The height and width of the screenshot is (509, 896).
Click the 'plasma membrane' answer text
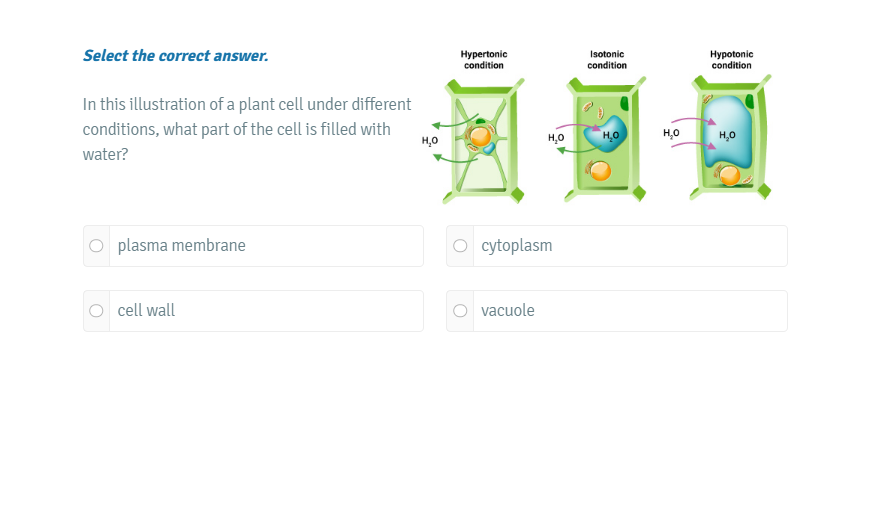click(x=181, y=246)
